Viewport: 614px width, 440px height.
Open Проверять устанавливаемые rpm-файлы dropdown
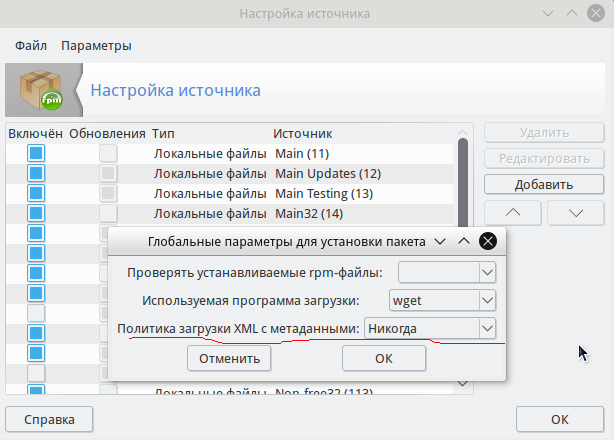(447, 272)
